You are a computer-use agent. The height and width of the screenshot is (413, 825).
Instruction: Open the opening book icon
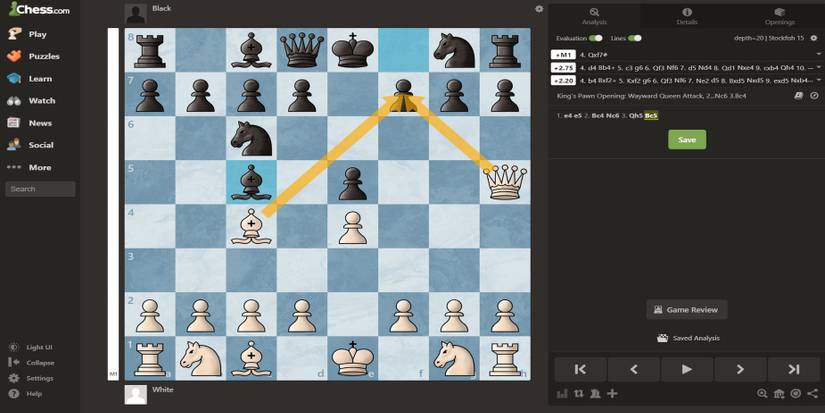[799, 96]
